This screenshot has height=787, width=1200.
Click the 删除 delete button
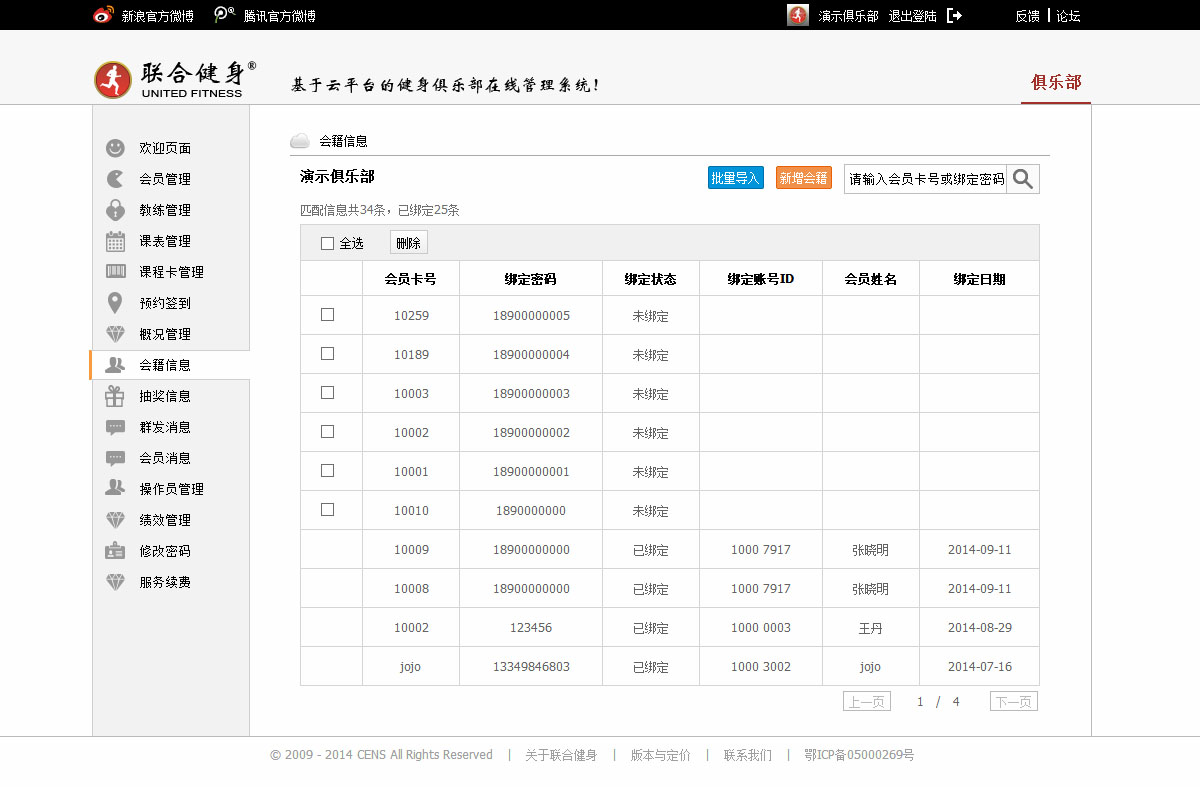pos(408,243)
